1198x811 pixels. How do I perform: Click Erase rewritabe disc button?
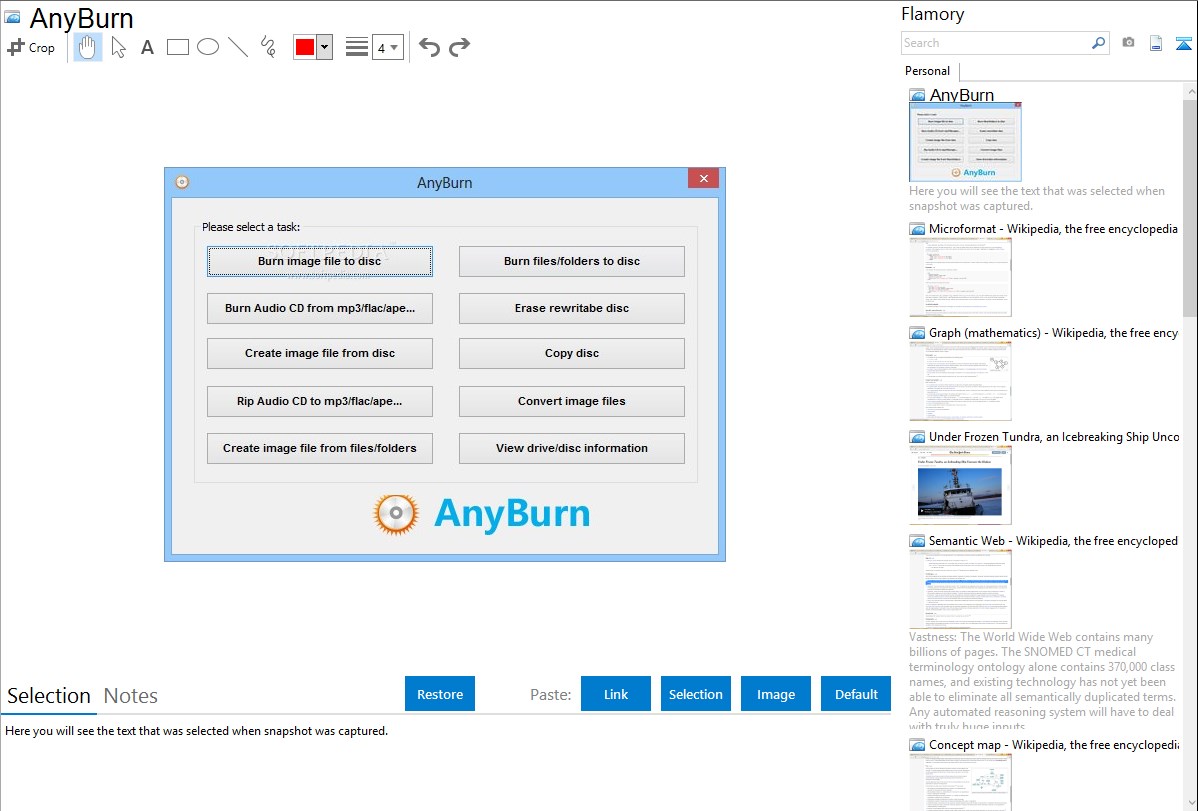(571, 308)
